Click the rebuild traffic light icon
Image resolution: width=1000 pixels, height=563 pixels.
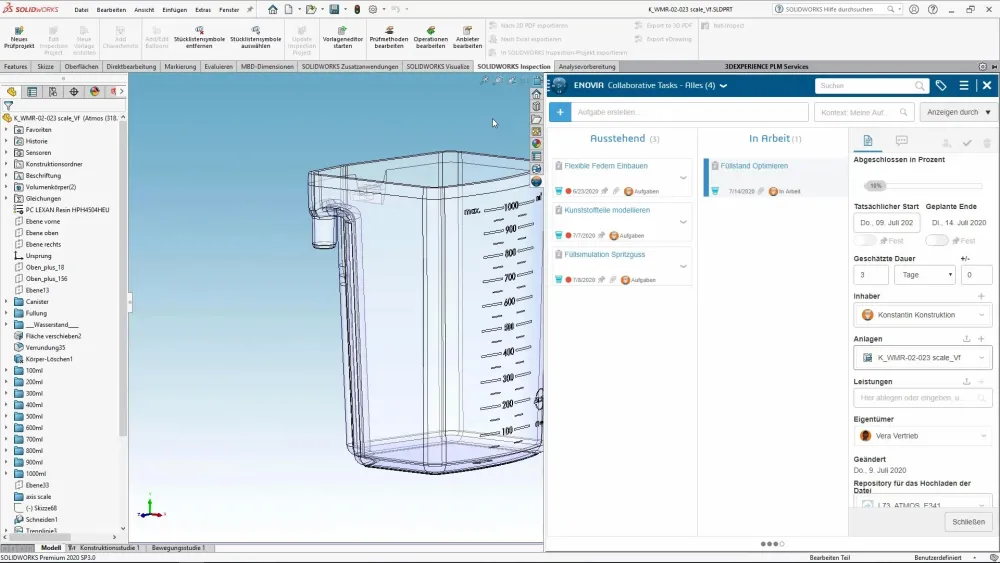pyautogui.click(x=357, y=10)
